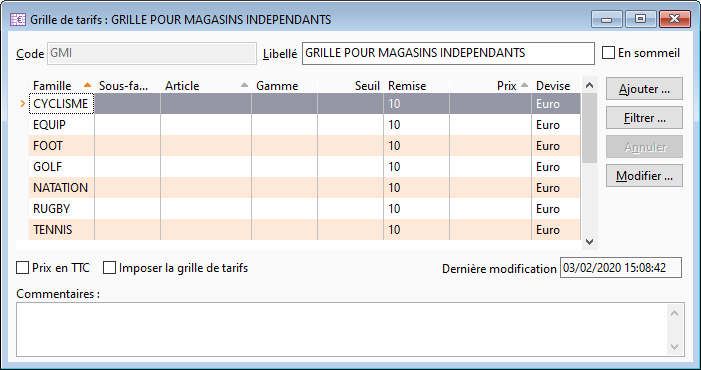Close the Grille de tarifs window
Image resolution: width=701 pixels, height=370 pixels.
point(675,19)
